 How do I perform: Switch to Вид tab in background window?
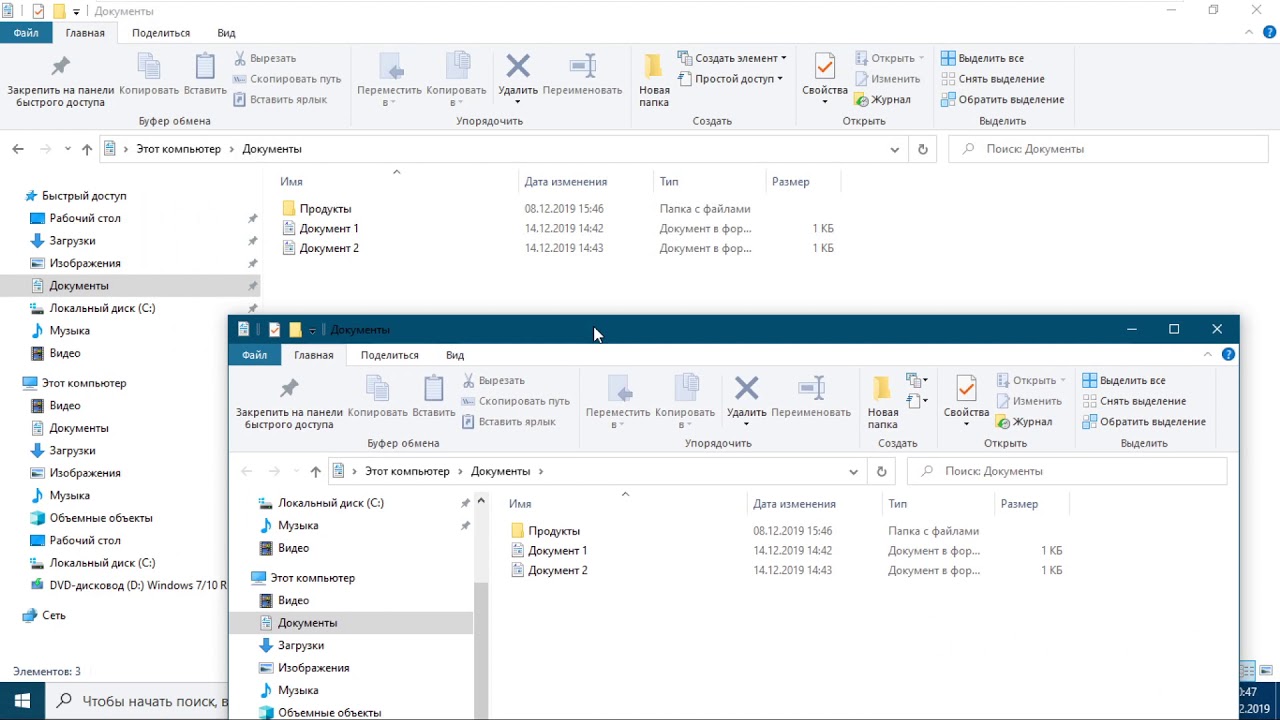click(226, 33)
